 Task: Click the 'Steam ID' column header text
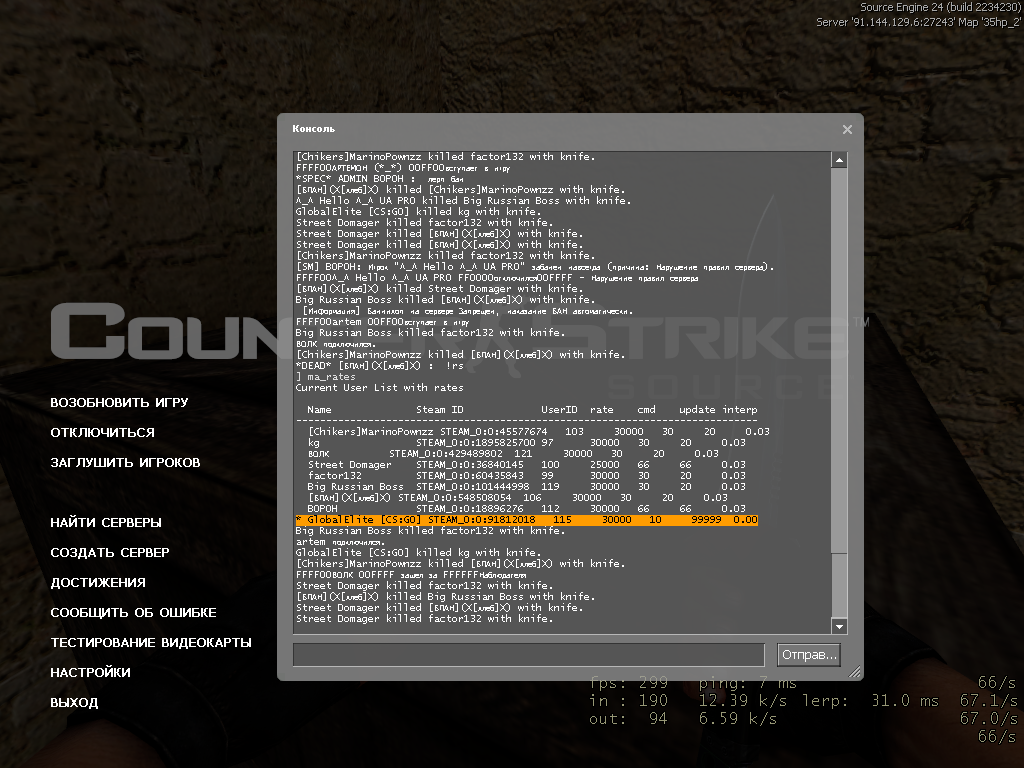(440, 409)
